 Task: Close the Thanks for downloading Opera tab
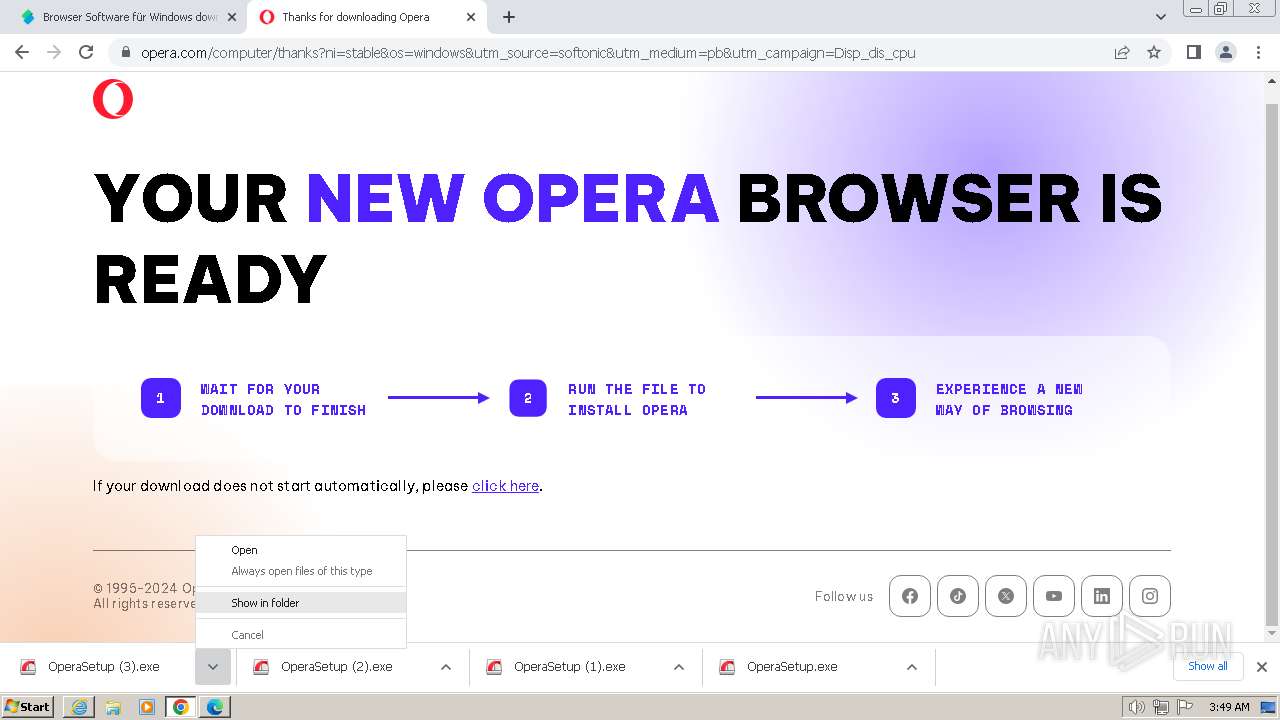click(469, 17)
